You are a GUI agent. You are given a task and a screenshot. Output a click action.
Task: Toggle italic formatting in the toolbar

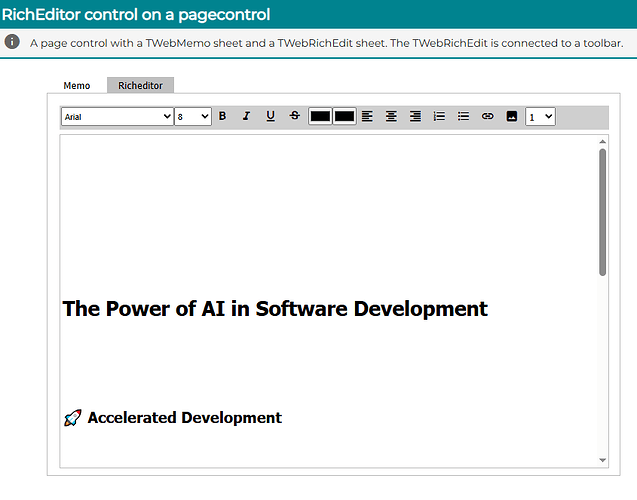pyautogui.click(x=246, y=116)
